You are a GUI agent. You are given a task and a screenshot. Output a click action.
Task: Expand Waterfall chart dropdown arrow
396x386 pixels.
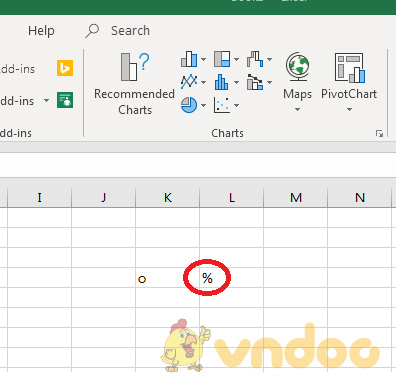(x=269, y=60)
